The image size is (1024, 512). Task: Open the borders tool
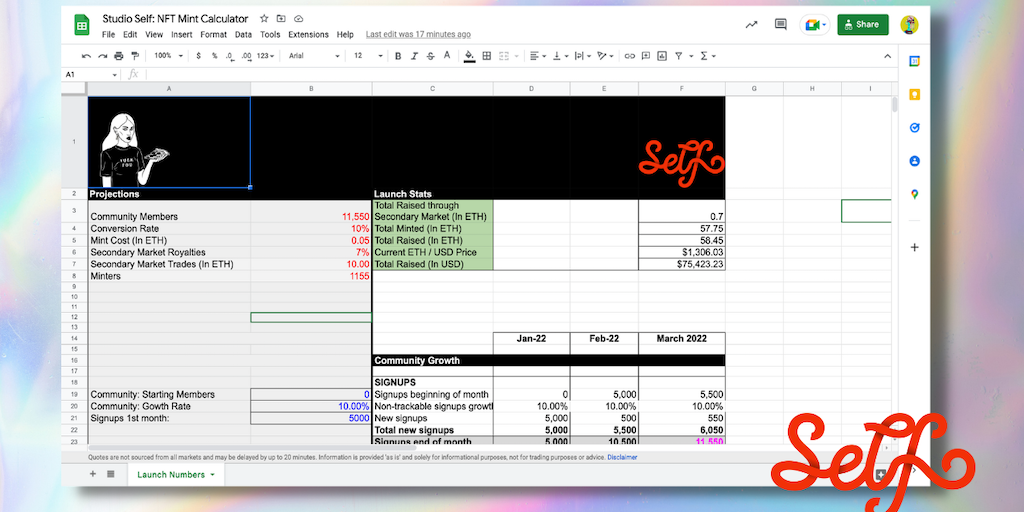point(487,56)
